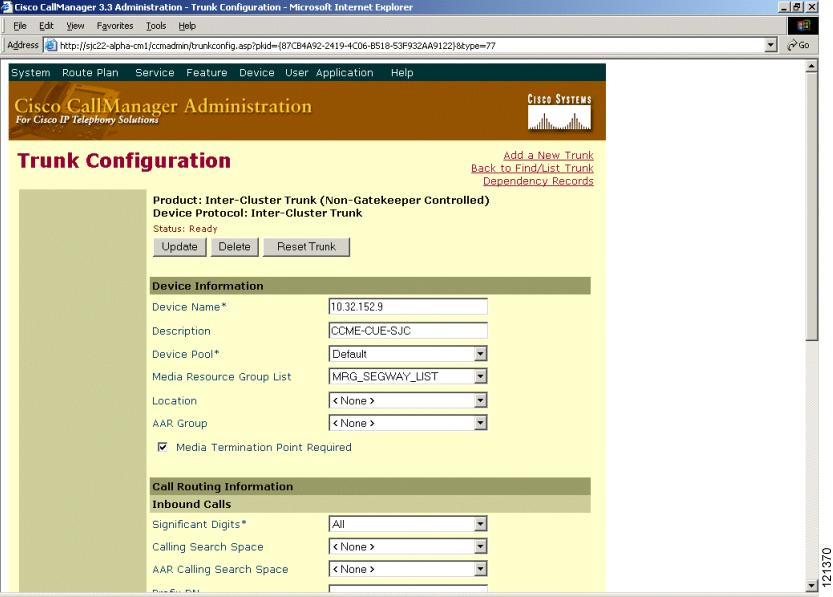This screenshot has width=833, height=597.
Task: Expand the Media Resource Group List dropdown
Action: tap(480, 377)
